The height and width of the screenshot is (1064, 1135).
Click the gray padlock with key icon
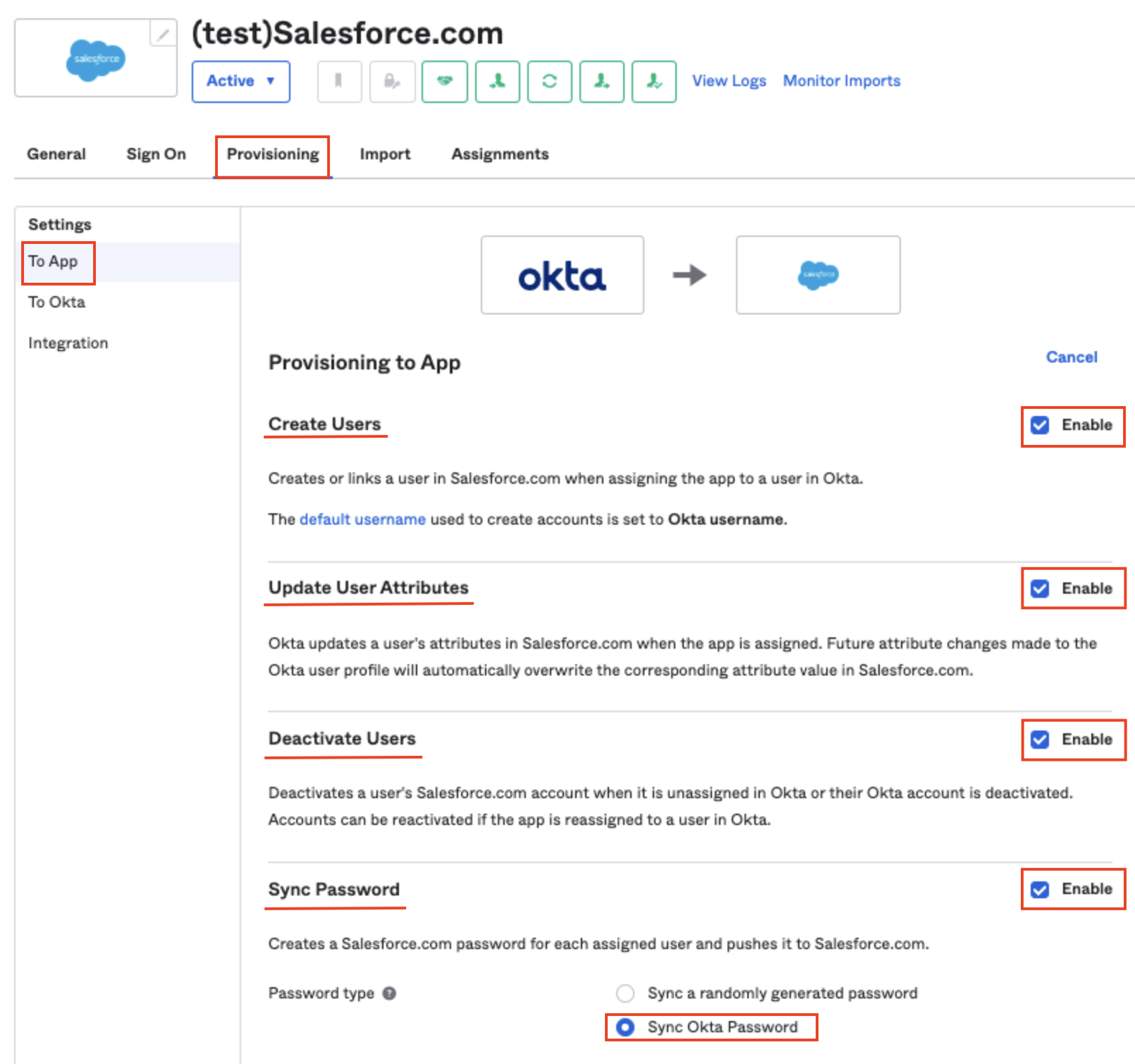(x=392, y=82)
